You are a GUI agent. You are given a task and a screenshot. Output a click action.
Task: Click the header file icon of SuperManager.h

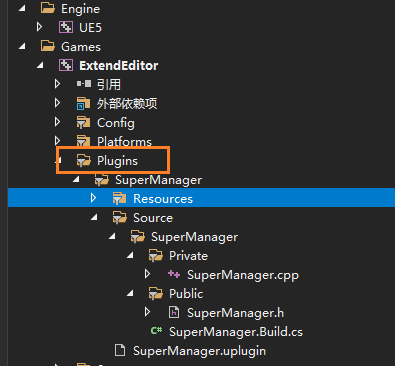tap(174, 312)
